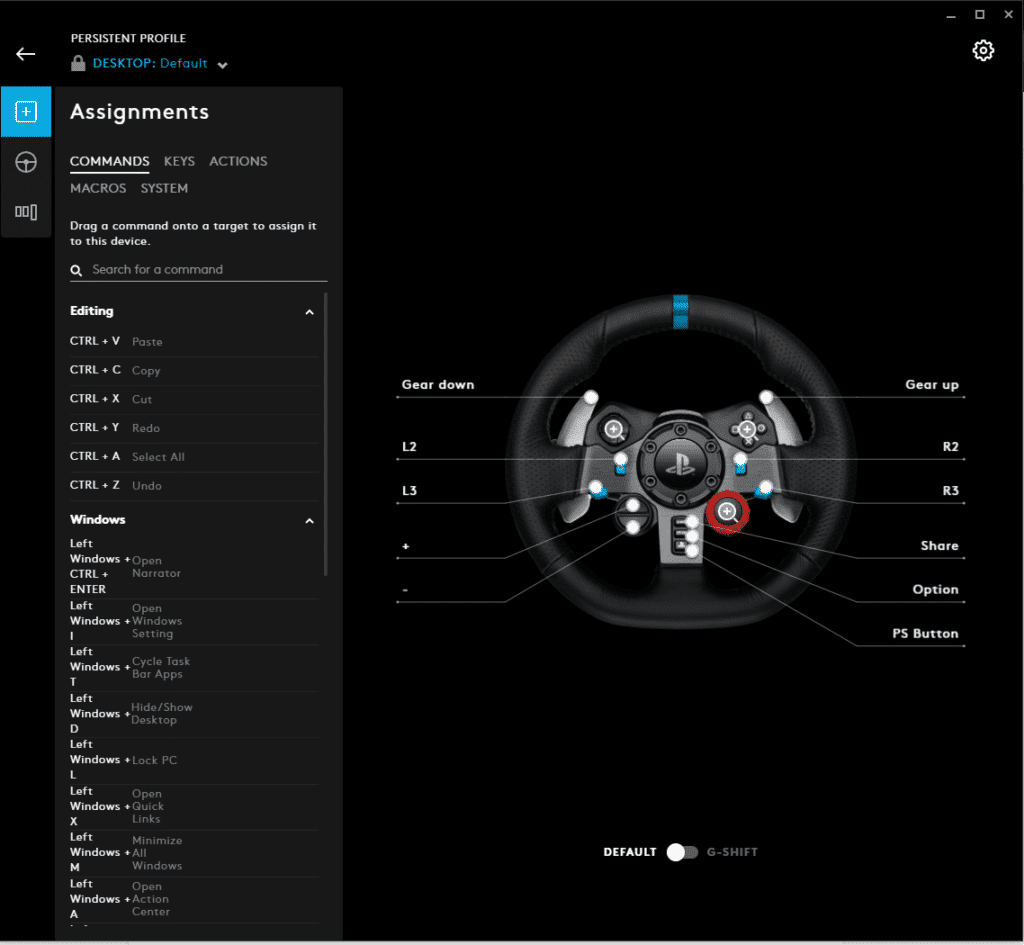1024x945 pixels.
Task: Open the settings gear icon
Action: tap(983, 51)
